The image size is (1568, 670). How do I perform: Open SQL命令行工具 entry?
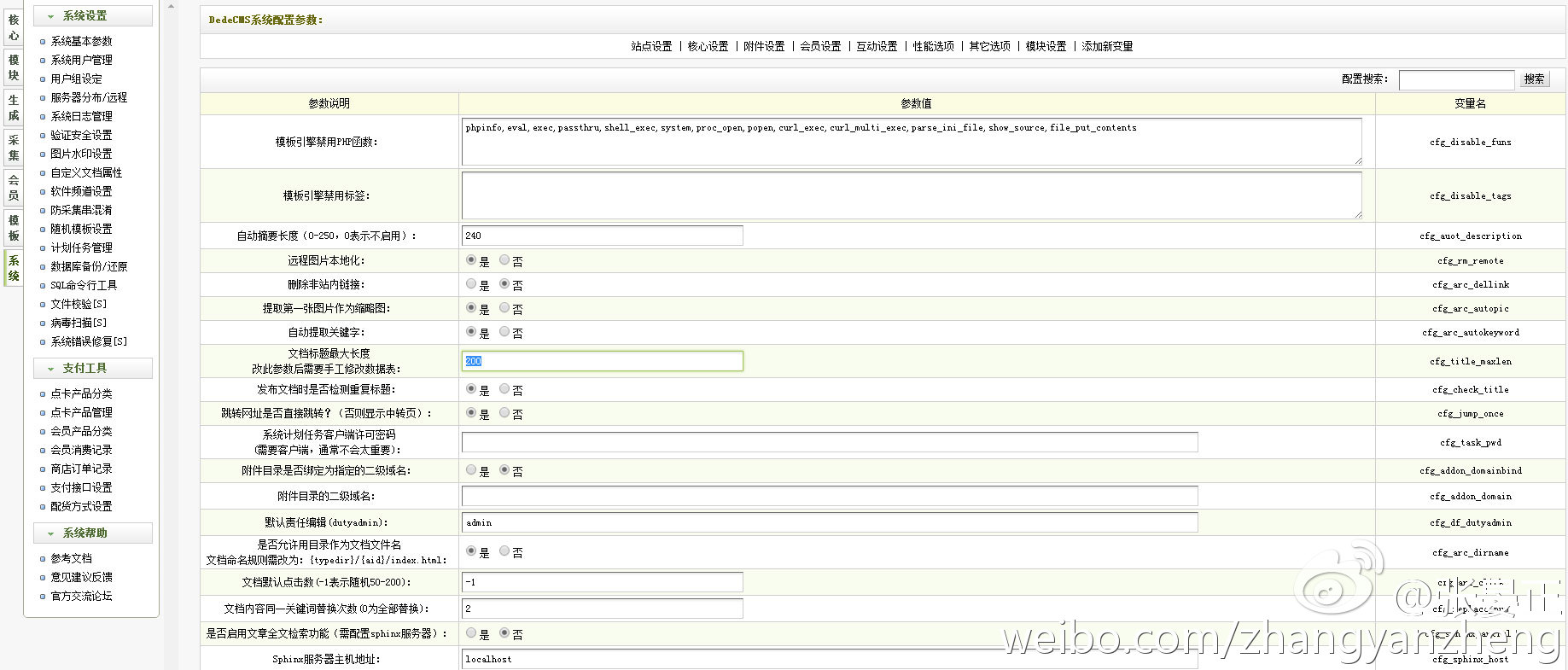pos(84,285)
